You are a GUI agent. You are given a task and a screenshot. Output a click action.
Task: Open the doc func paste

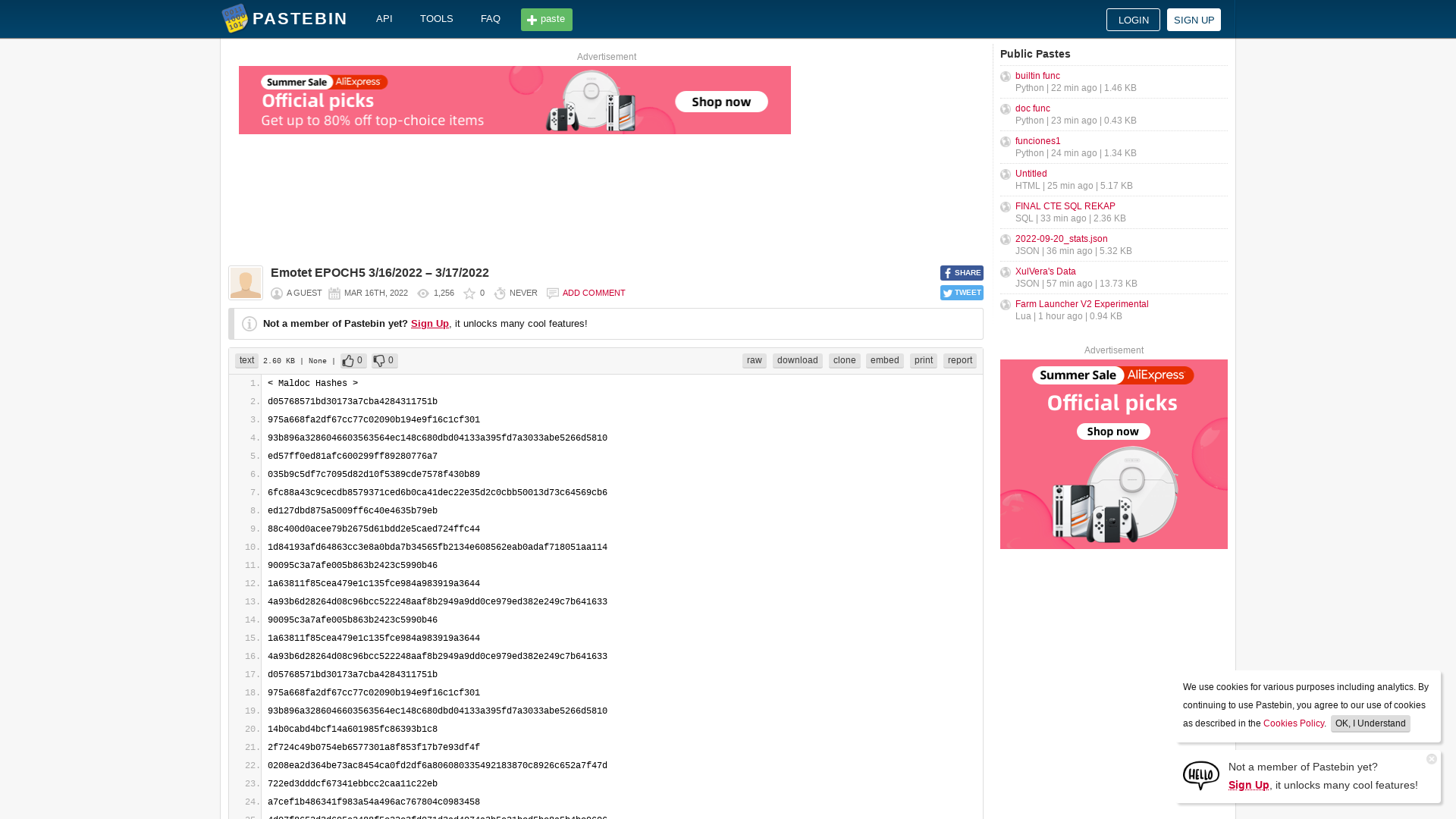pyautogui.click(x=1033, y=108)
